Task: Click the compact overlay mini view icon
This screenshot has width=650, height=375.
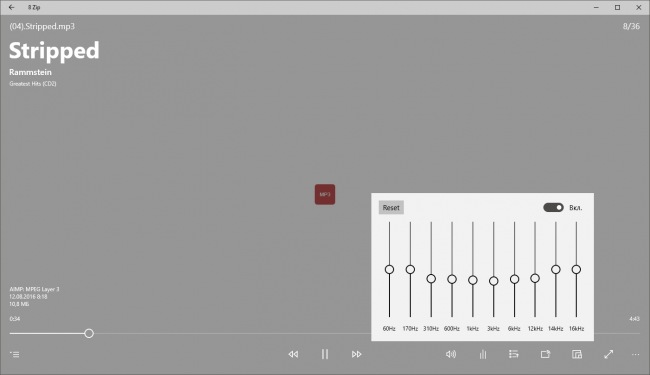Action: tap(577, 354)
